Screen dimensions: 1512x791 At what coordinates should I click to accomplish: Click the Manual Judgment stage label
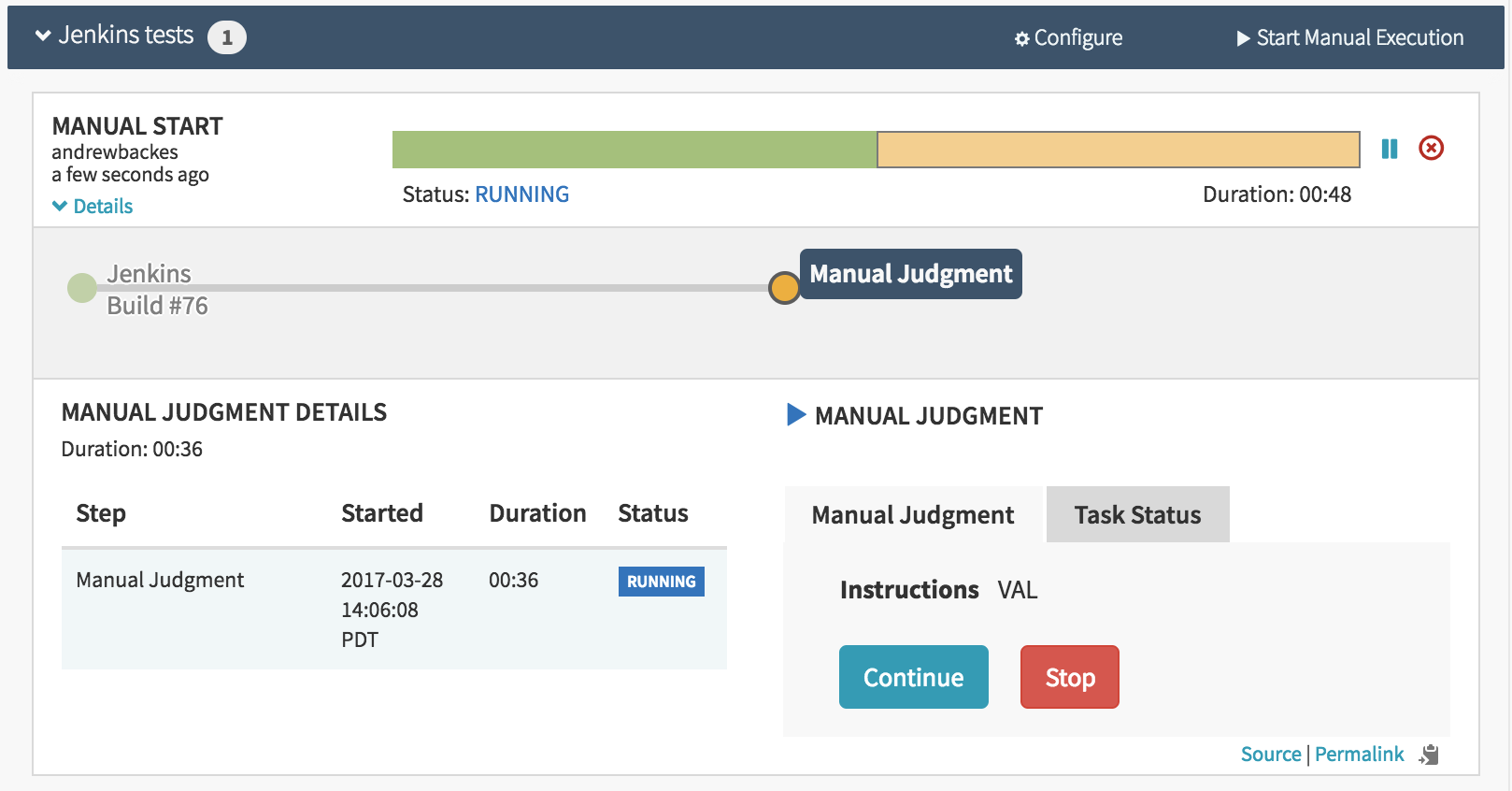click(x=910, y=274)
